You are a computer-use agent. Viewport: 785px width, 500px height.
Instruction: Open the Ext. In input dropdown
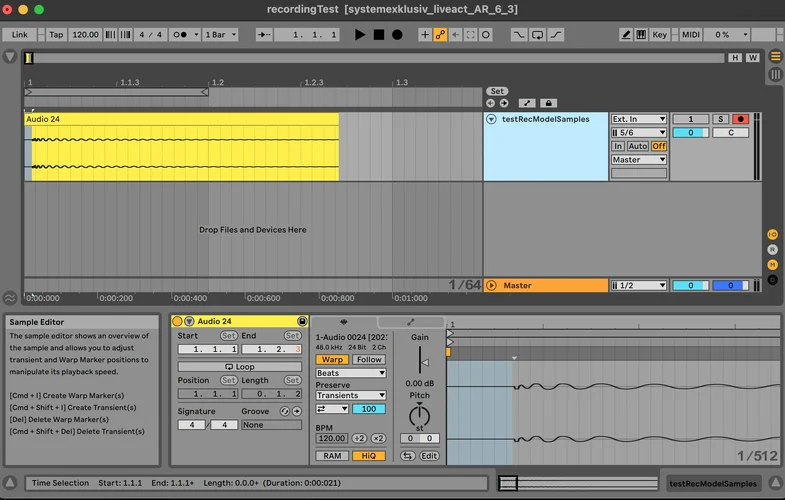coord(639,119)
